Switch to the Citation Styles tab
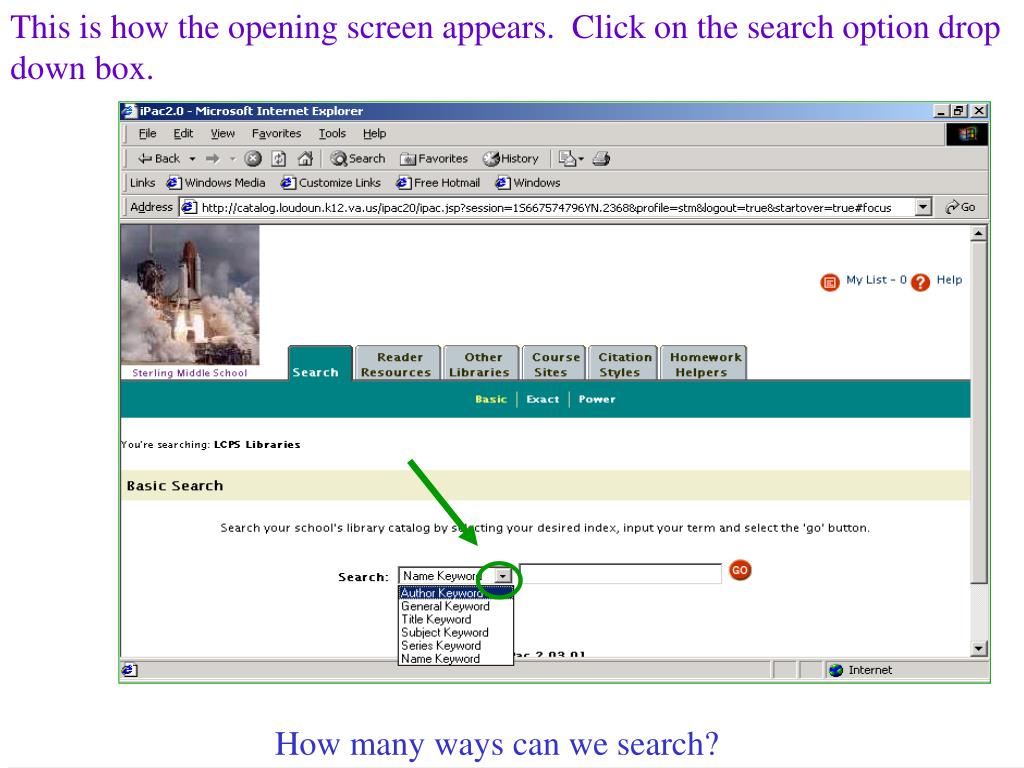 (x=623, y=364)
